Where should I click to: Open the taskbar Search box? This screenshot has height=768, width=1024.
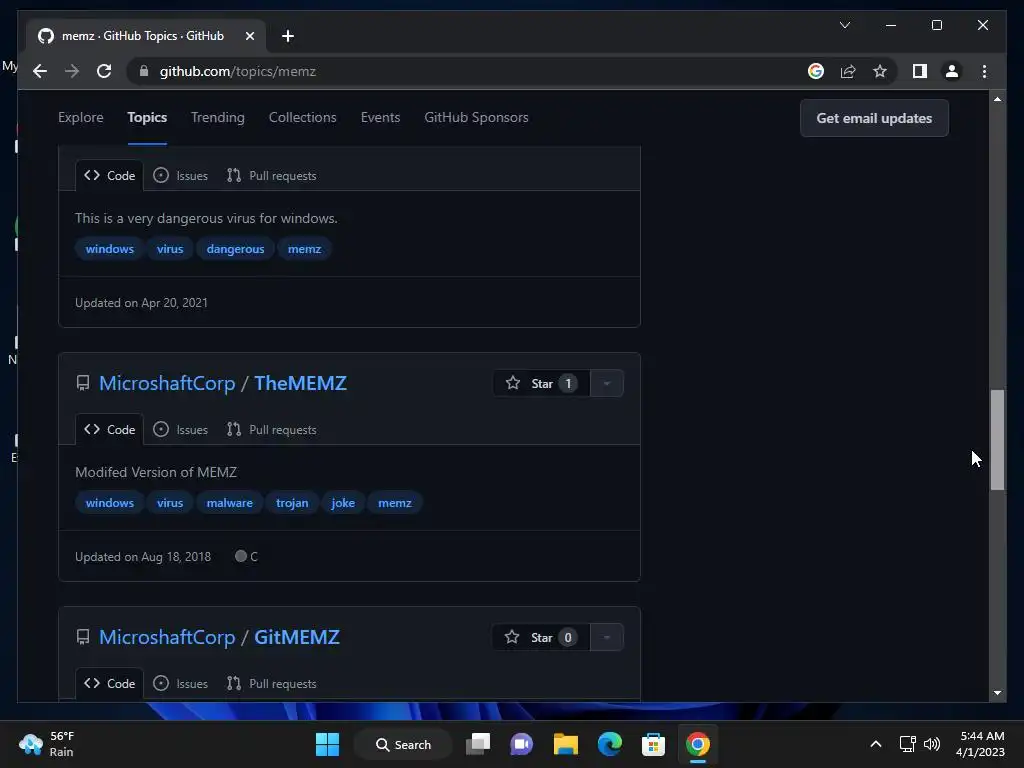click(x=404, y=744)
